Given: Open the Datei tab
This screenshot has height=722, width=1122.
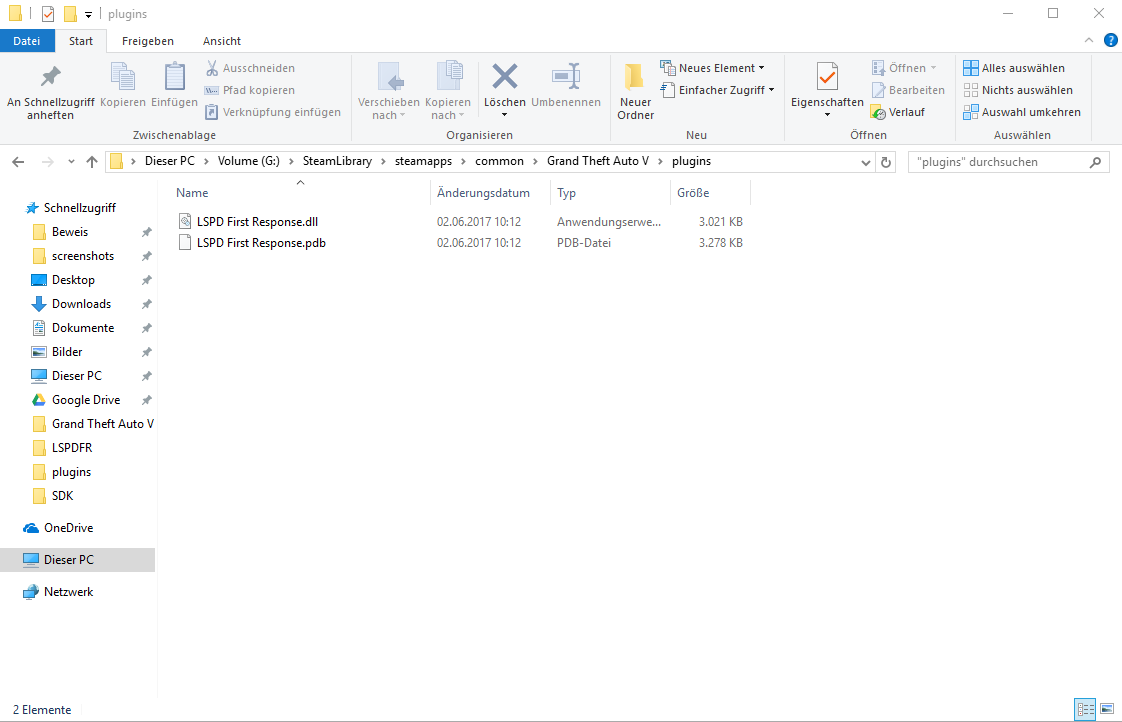Looking at the screenshot, I should [x=26, y=41].
